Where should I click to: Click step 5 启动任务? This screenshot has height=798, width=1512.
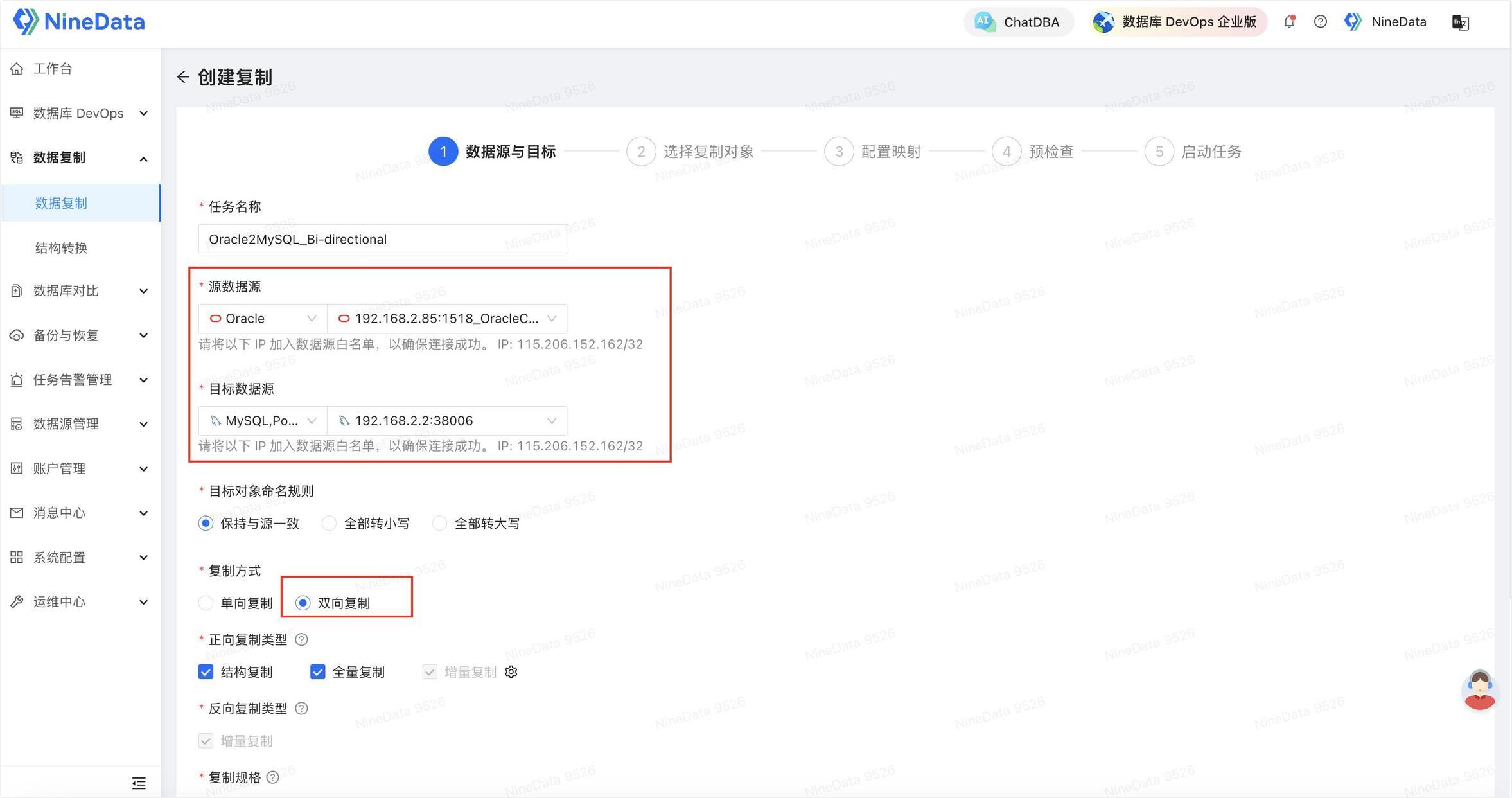pos(1193,152)
